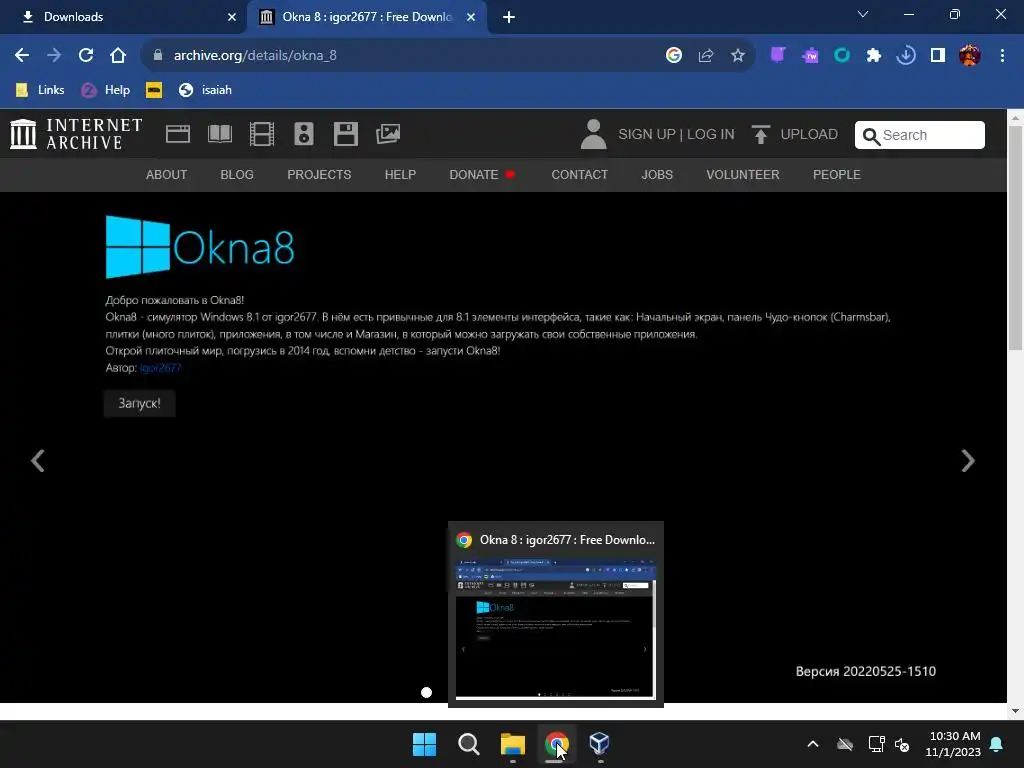Image resolution: width=1024 pixels, height=768 pixels.
Task: Open the Web (Wayback) media icon
Action: click(178, 134)
